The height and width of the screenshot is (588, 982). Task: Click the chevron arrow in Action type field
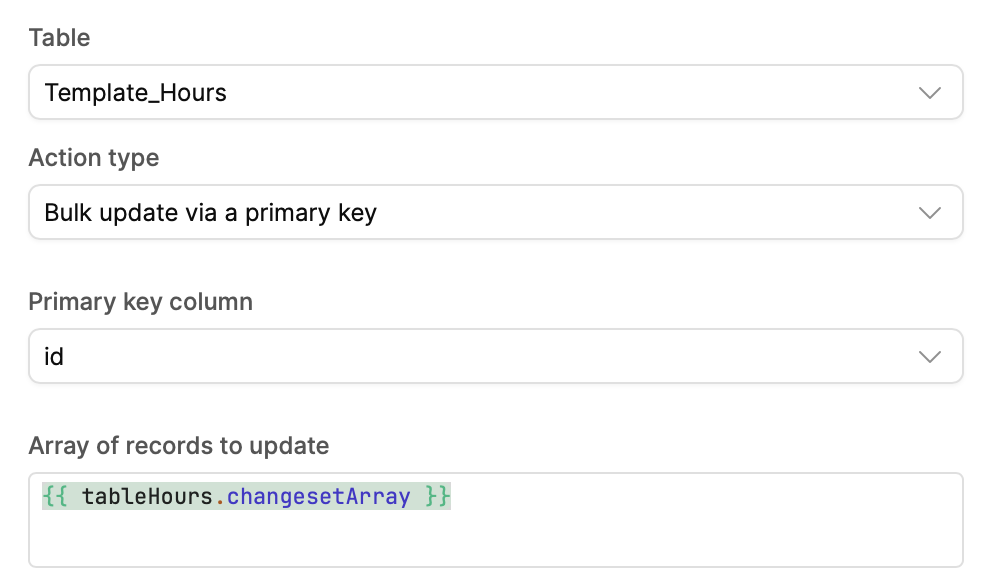[x=929, y=212]
